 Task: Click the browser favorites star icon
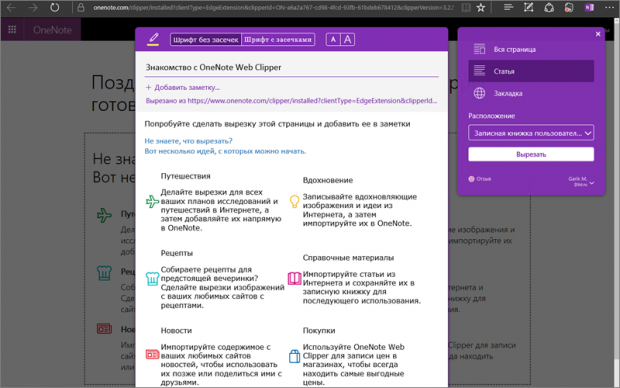click(481, 8)
